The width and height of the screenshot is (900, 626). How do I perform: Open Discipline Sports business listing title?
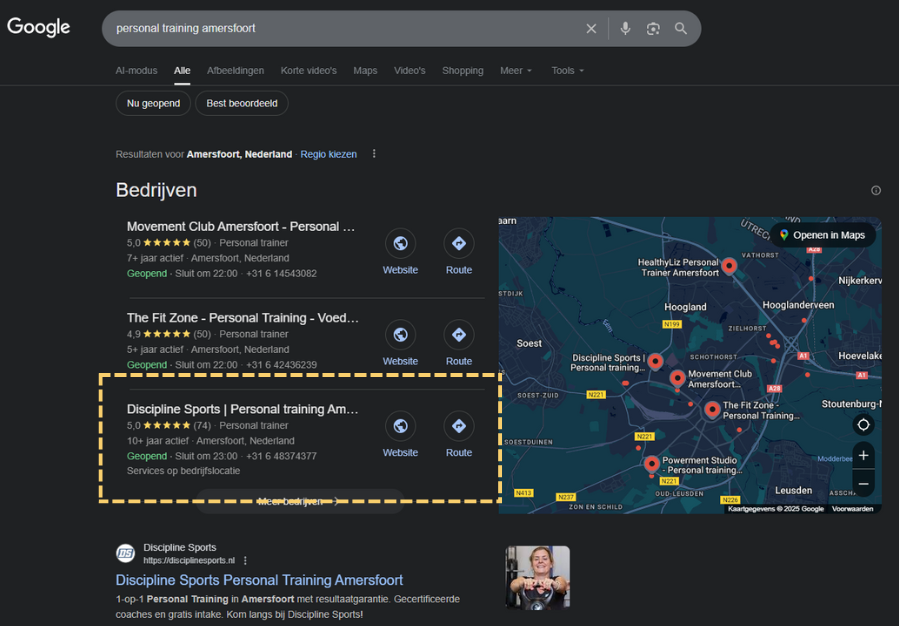point(243,409)
